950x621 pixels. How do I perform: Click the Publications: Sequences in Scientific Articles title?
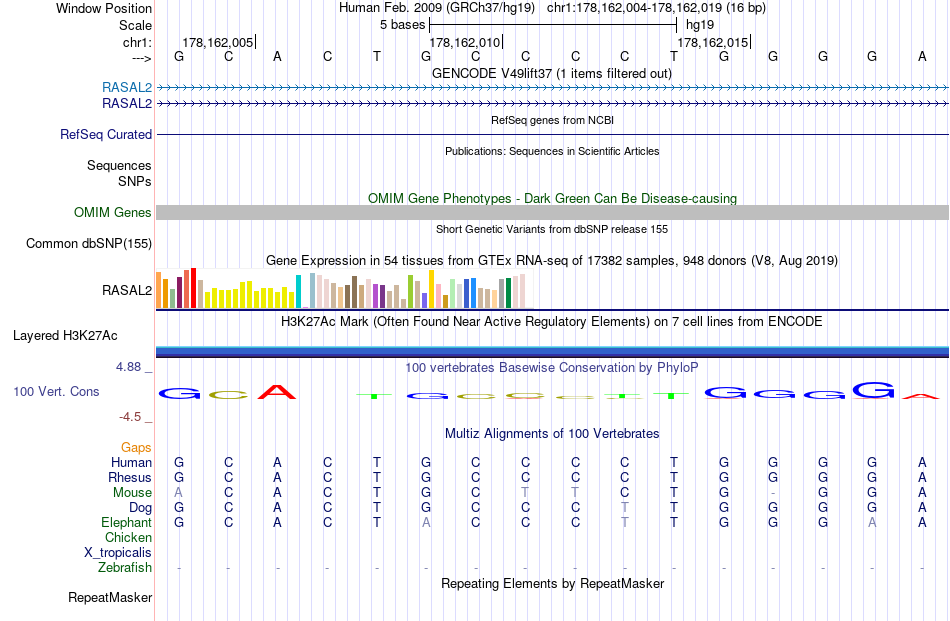click(x=552, y=151)
